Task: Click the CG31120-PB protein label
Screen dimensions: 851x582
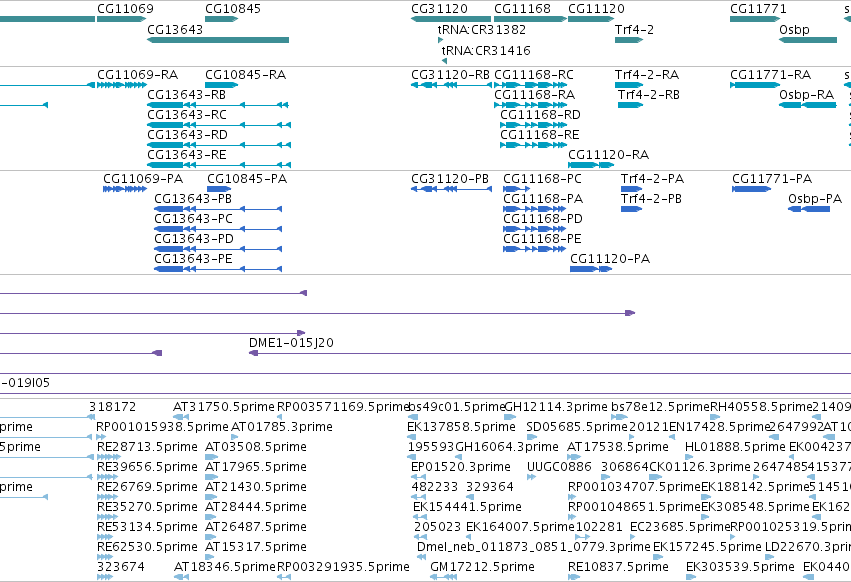Action: click(450, 179)
